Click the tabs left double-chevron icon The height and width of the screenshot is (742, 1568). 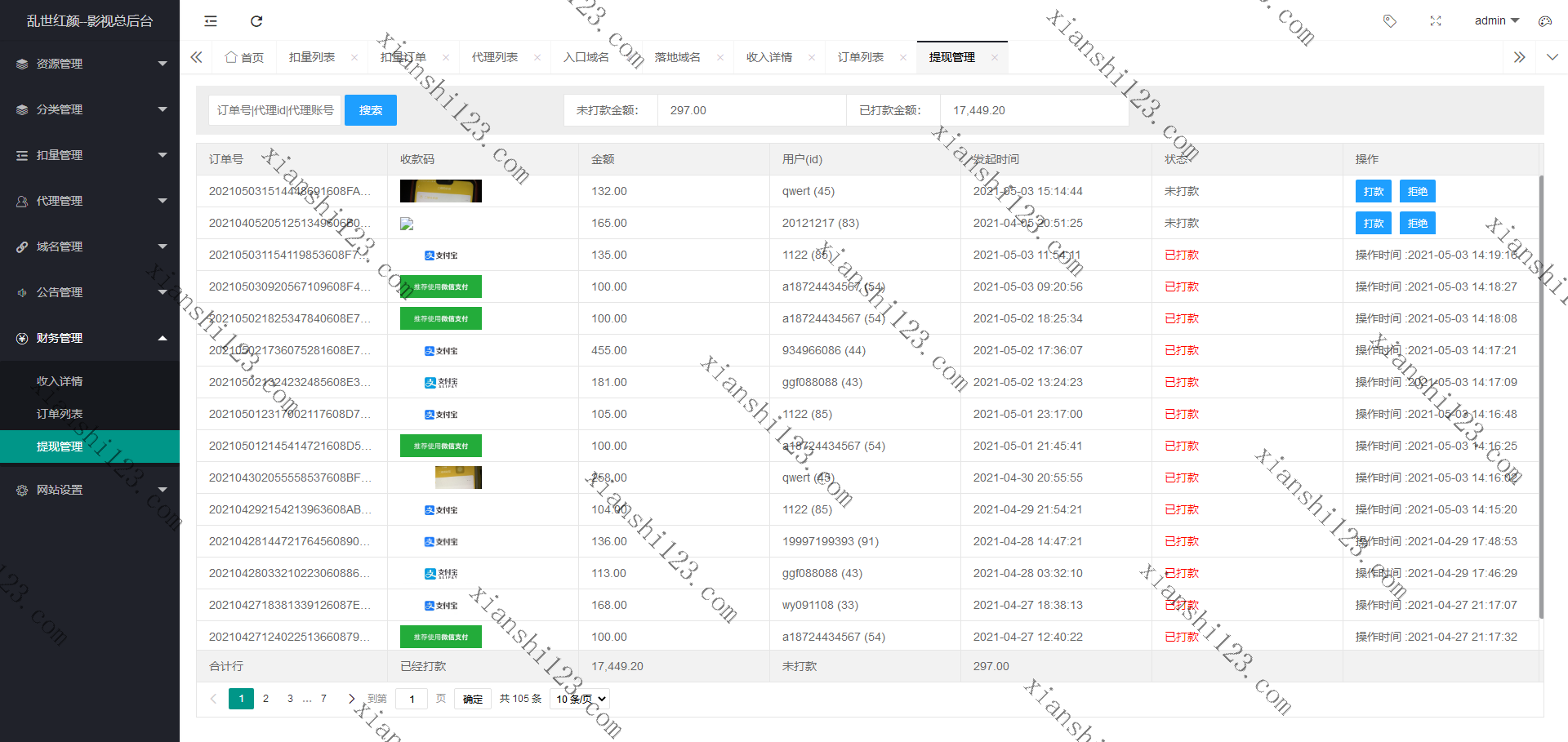(196, 57)
